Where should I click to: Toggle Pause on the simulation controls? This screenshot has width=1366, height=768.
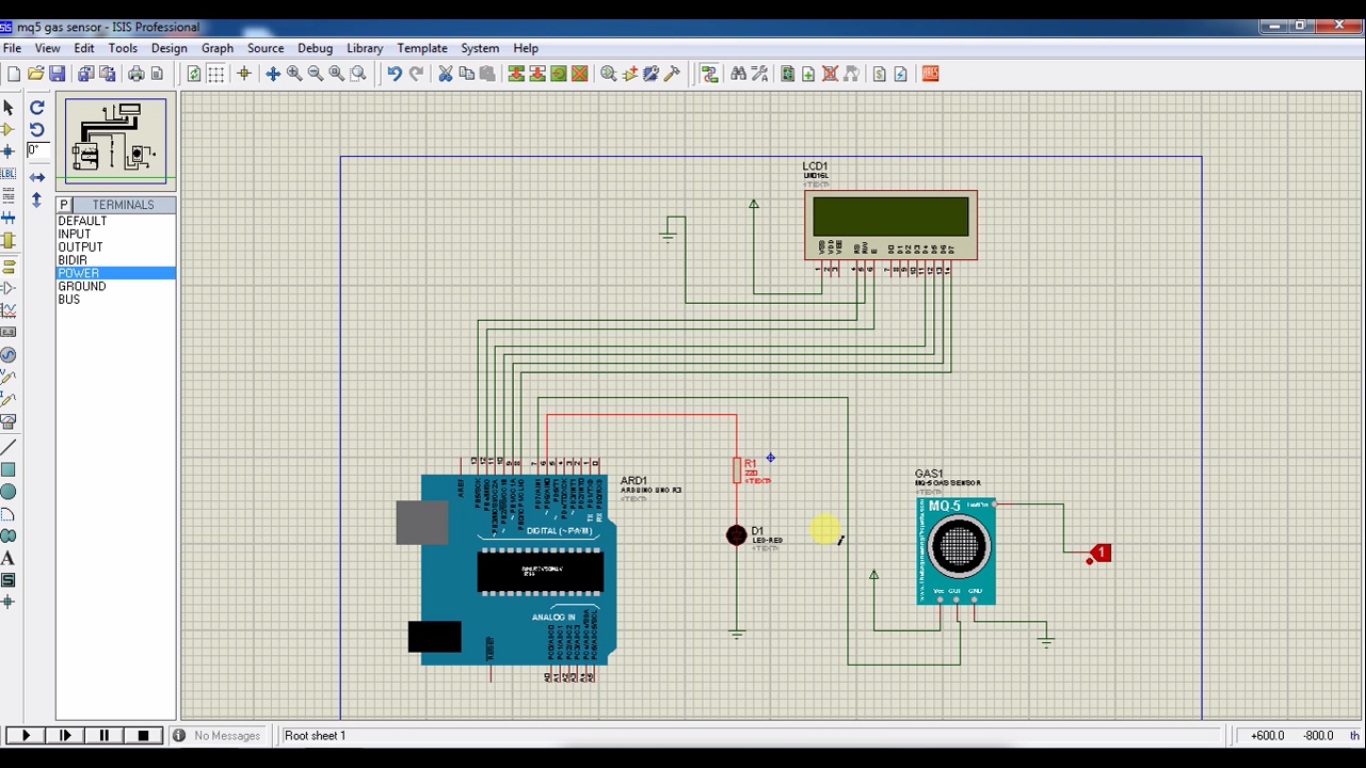(104, 735)
